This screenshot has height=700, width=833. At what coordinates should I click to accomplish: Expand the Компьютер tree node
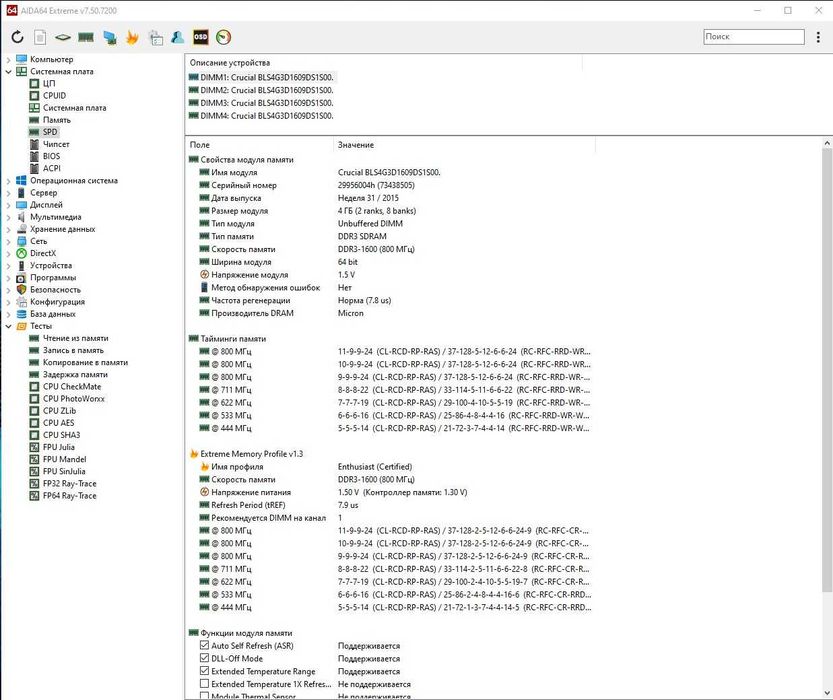[x=8, y=59]
